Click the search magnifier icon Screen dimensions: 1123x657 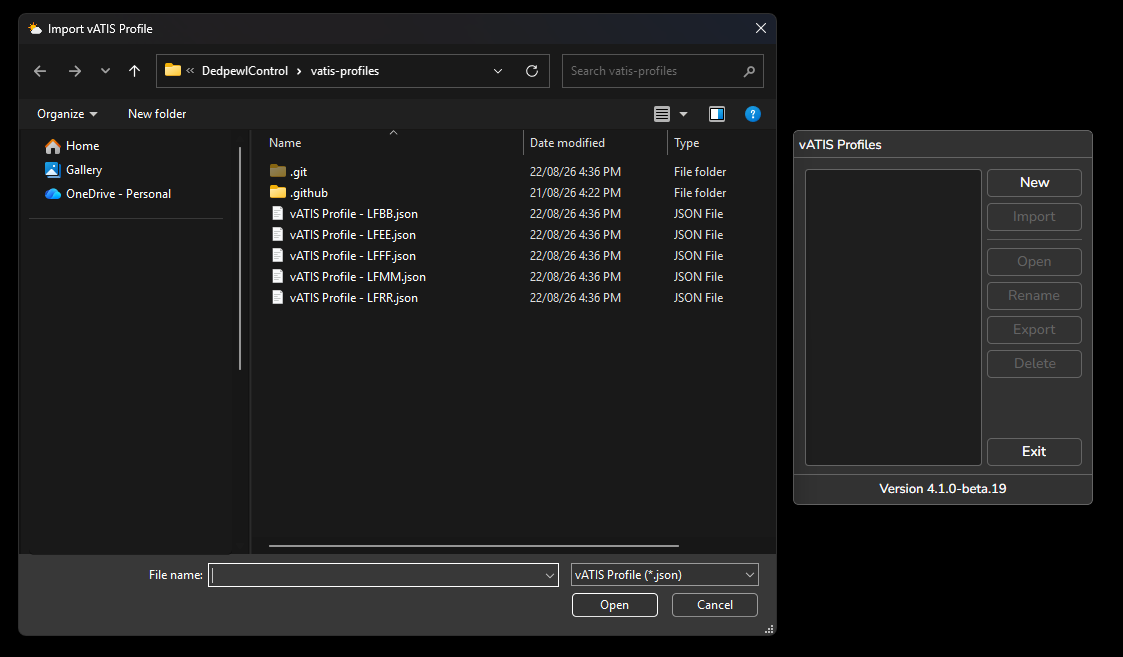coord(749,71)
